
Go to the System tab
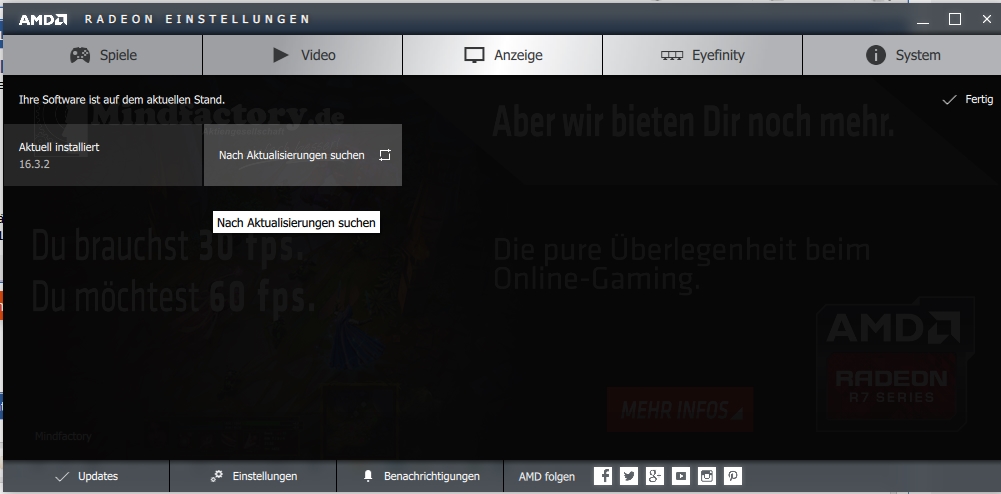point(901,55)
